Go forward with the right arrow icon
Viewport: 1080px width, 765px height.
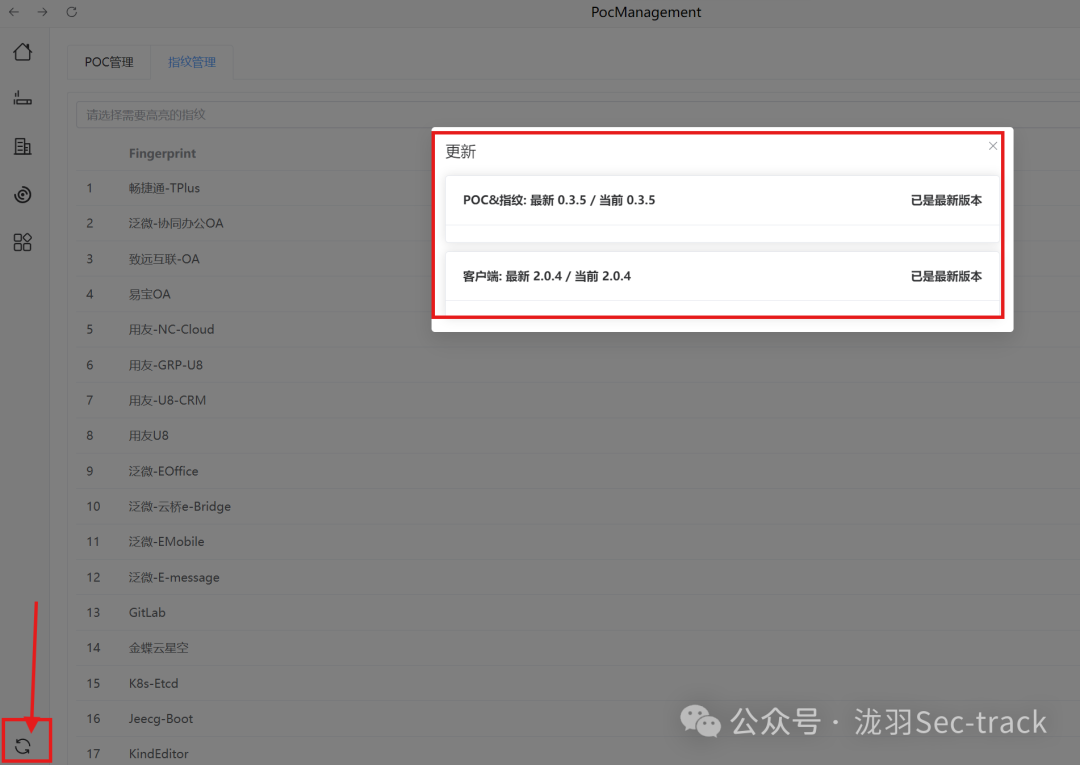coord(43,12)
